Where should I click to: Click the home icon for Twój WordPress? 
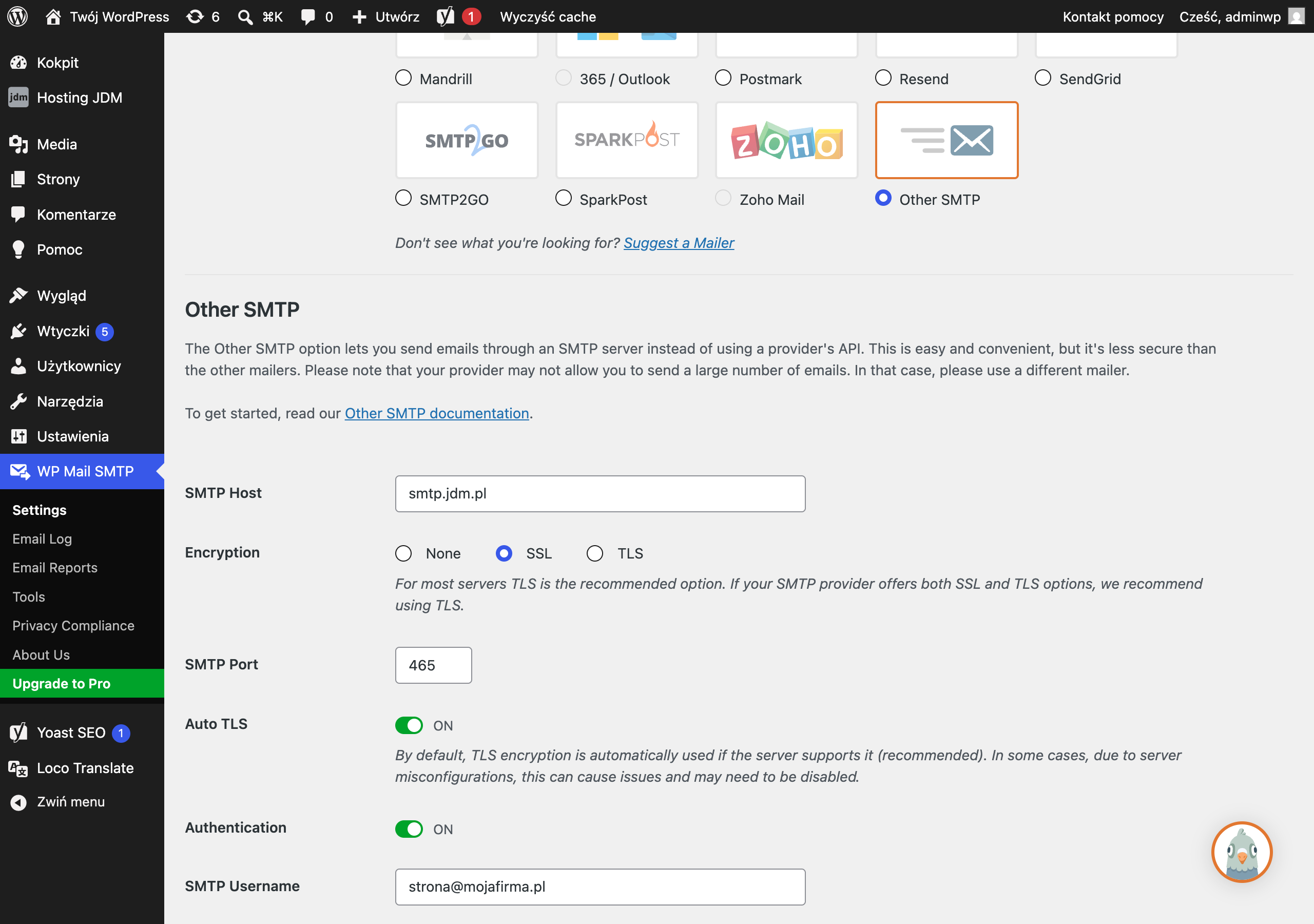pyautogui.click(x=53, y=16)
